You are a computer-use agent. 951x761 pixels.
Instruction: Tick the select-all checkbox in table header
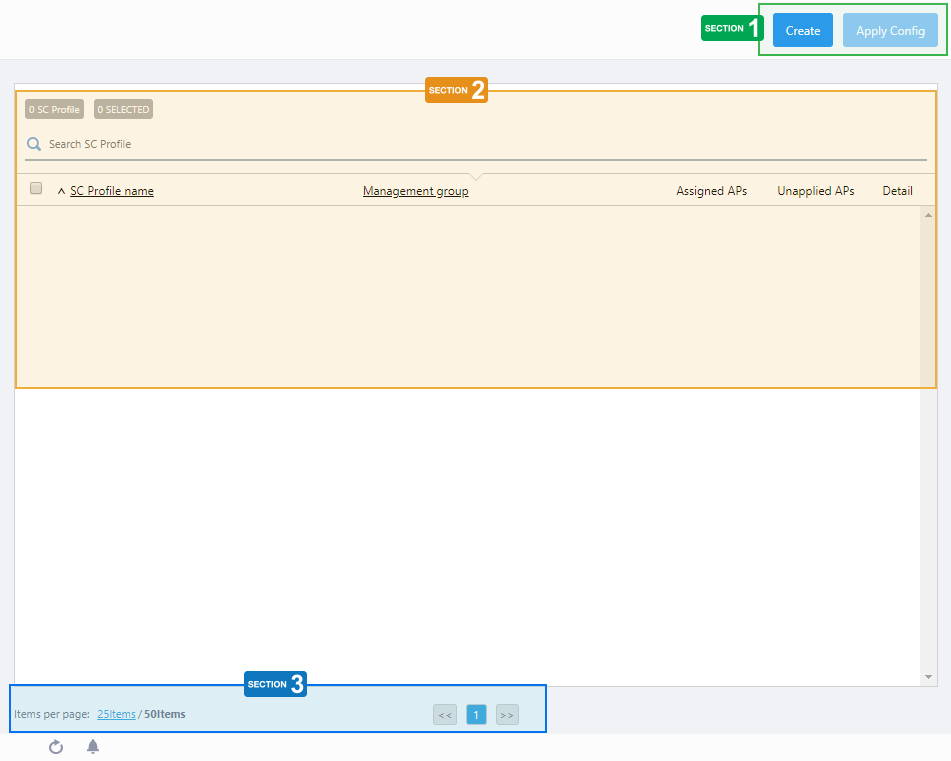(36, 188)
